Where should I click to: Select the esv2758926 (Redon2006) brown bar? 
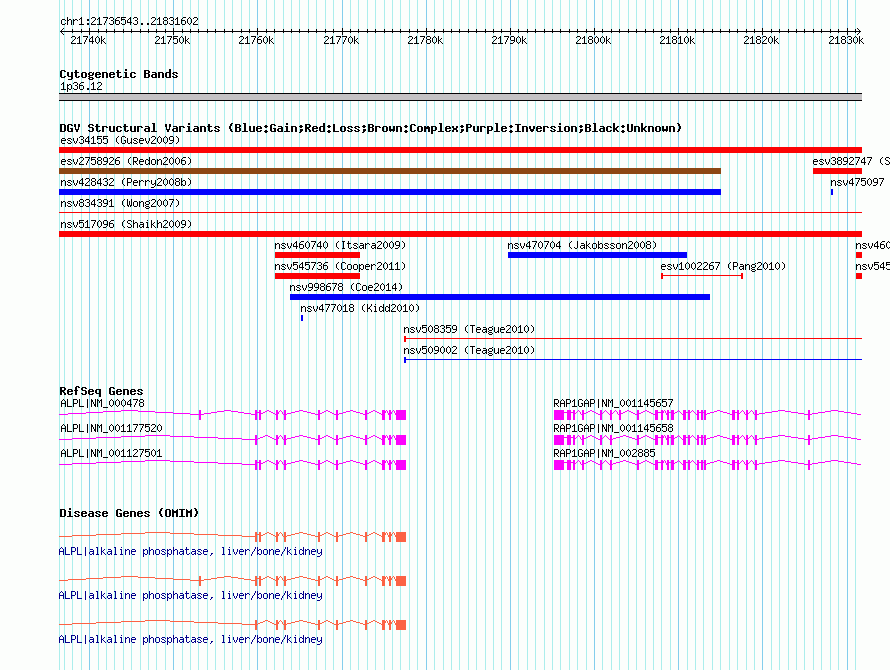point(390,171)
